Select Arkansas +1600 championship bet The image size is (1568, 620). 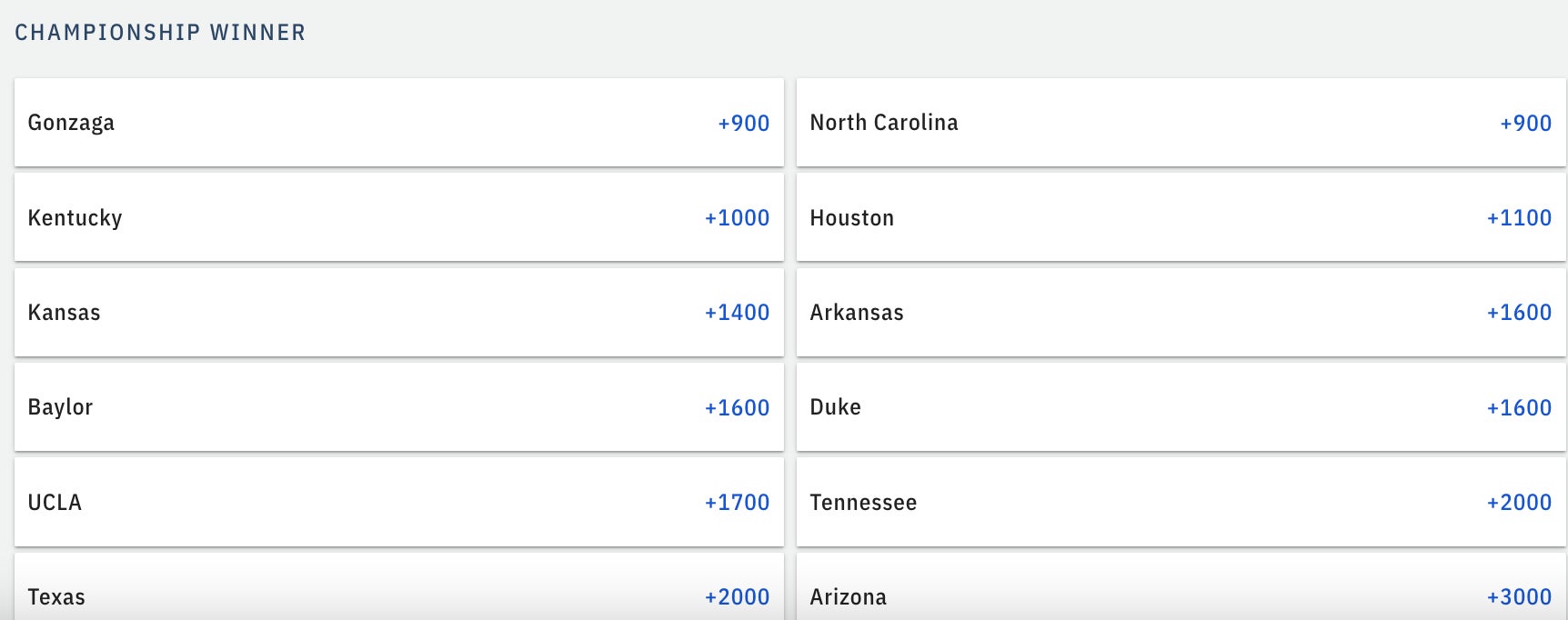(x=1181, y=312)
